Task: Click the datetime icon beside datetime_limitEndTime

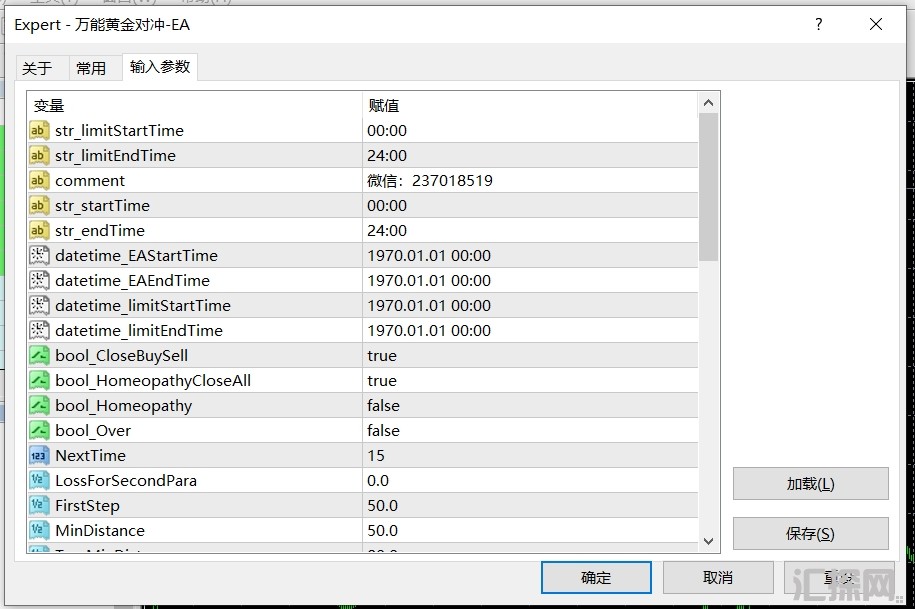Action: pyautogui.click(x=39, y=331)
